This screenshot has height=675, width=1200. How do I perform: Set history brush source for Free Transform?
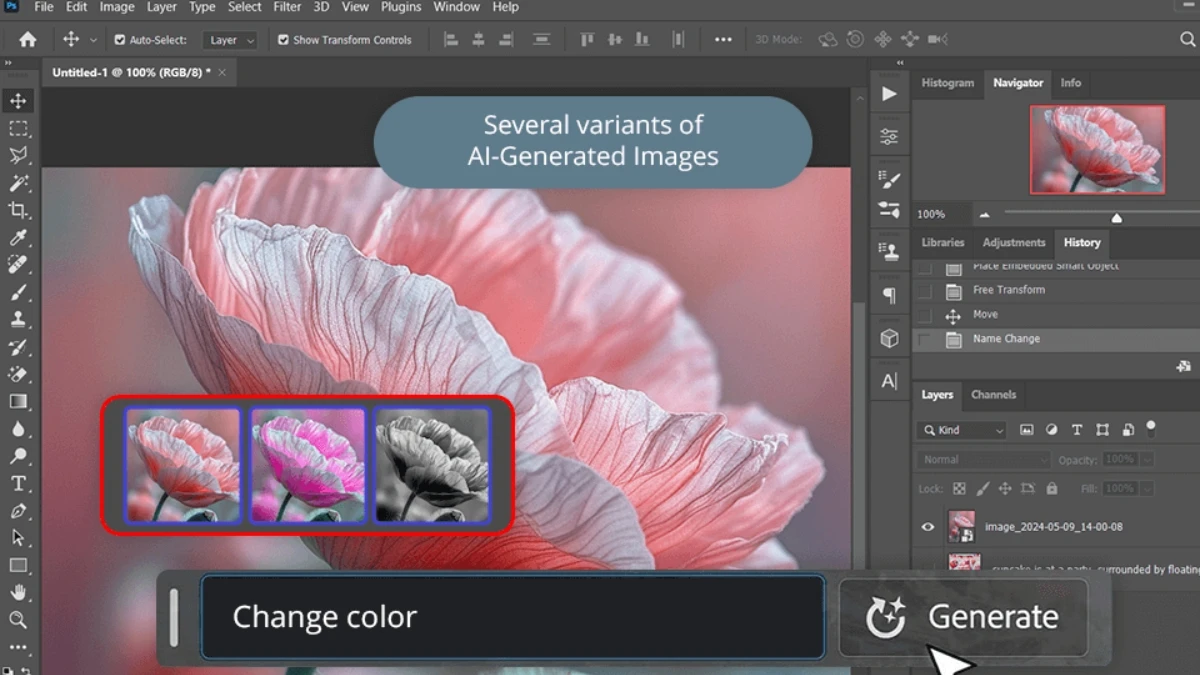[x=925, y=291]
